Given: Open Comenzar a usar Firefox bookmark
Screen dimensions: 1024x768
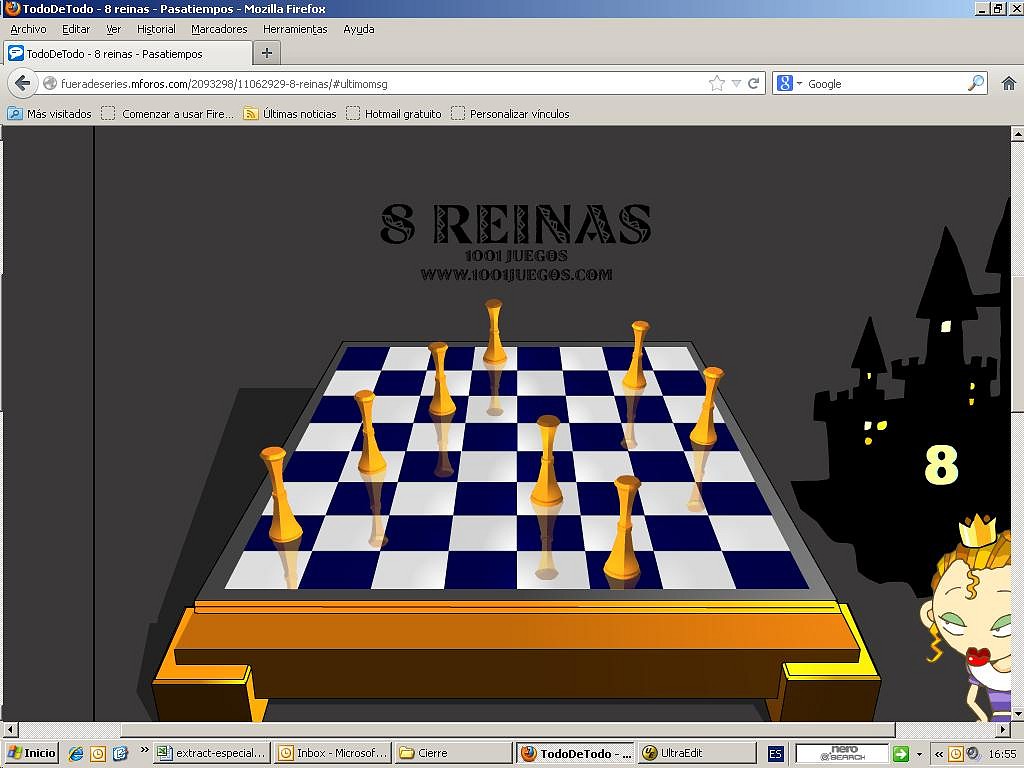Looking at the screenshot, I should click(x=168, y=114).
